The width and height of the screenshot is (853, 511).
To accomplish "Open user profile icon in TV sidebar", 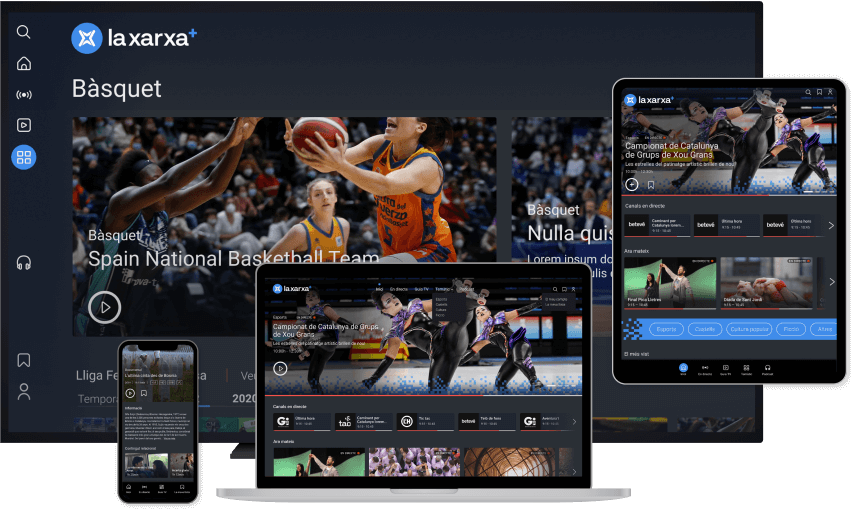I will pyautogui.click(x=24, y=391).
